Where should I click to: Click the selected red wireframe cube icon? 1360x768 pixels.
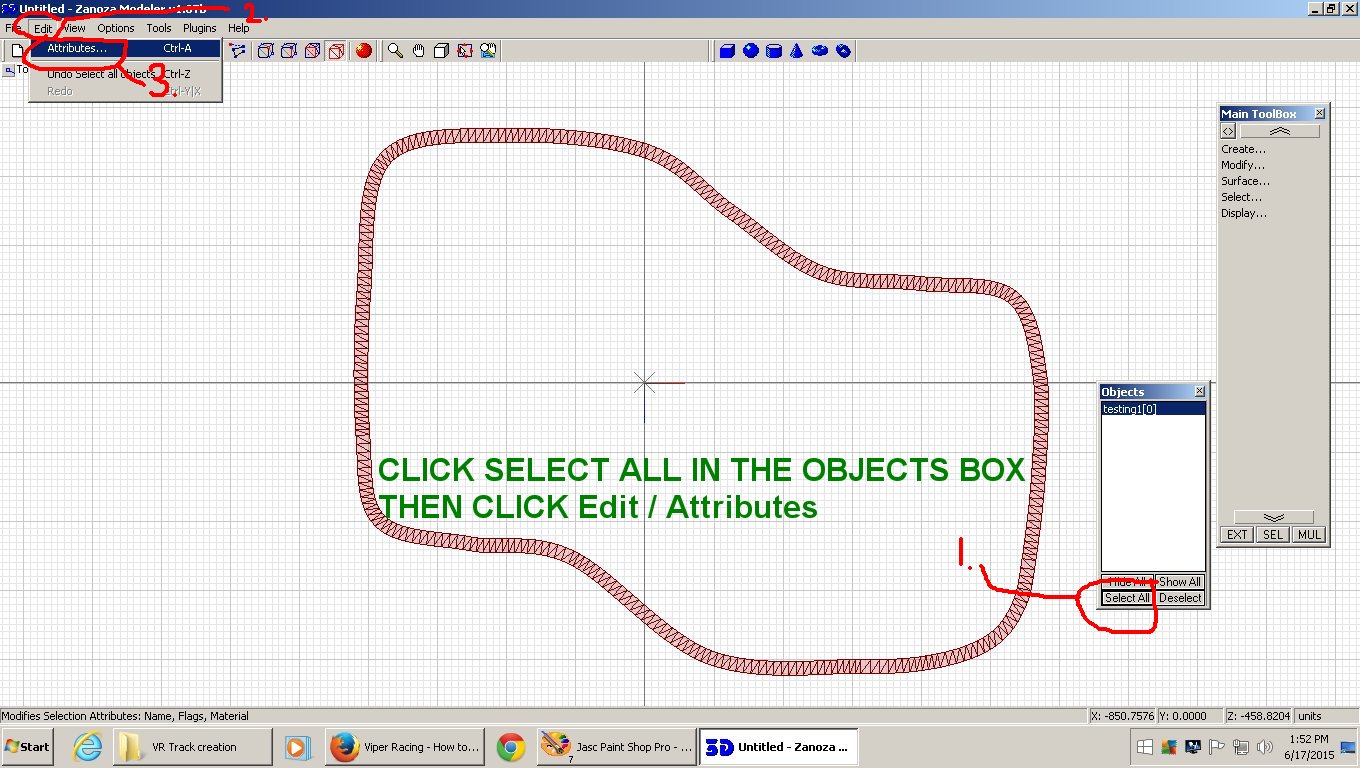(x=337, y=50)
